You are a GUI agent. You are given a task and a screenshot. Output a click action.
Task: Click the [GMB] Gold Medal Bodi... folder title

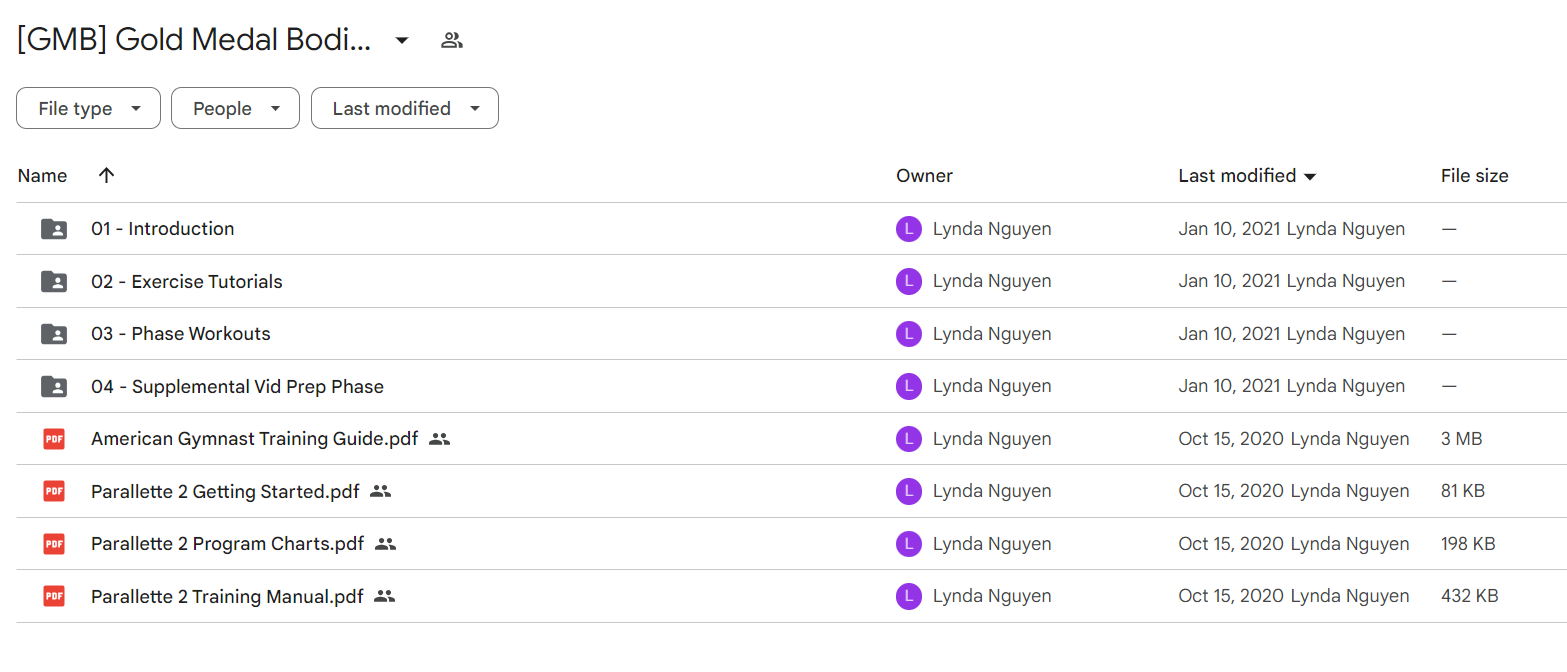click(x=194, y=41)
